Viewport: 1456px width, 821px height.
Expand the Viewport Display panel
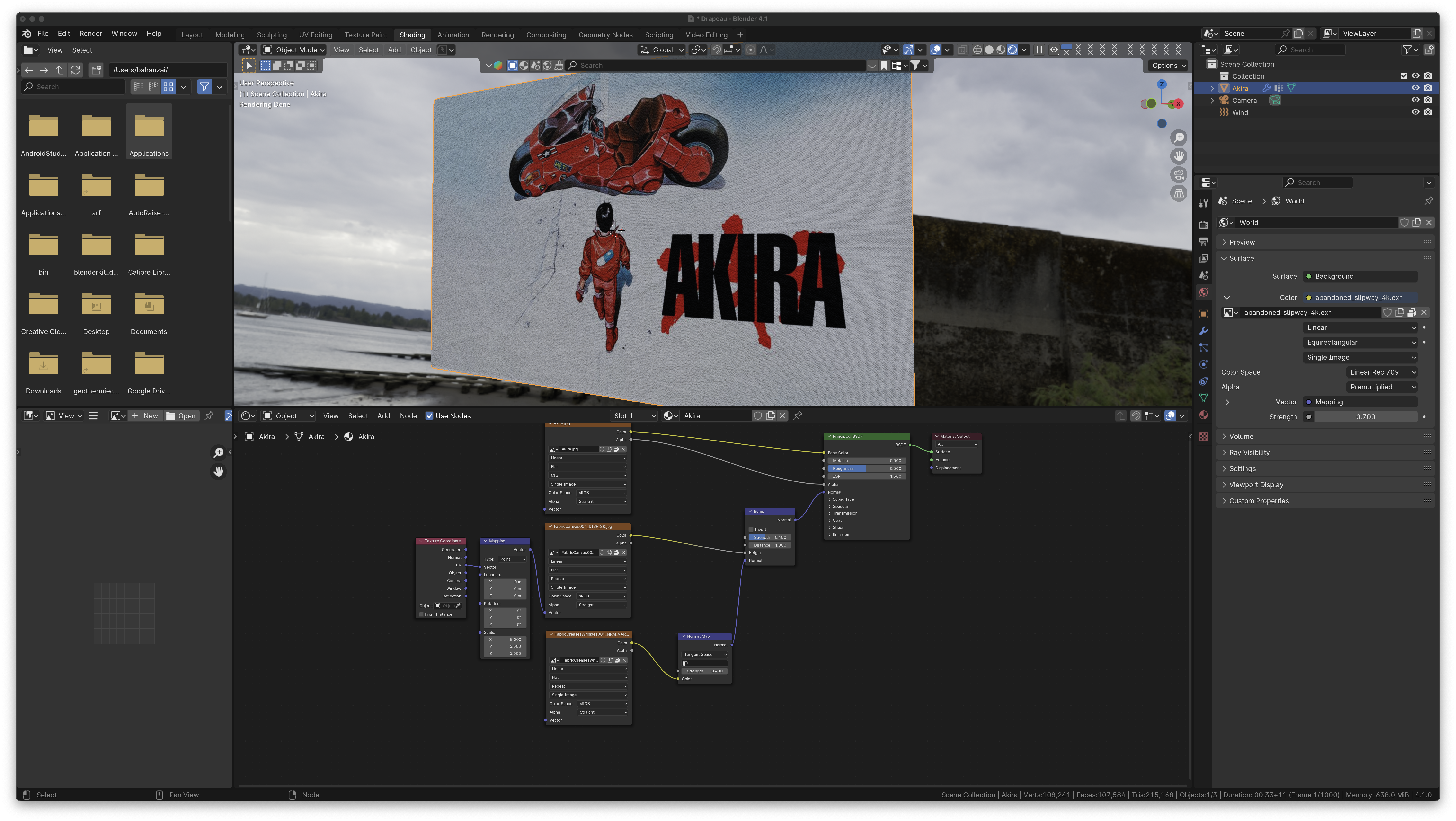coord(1325,485)
